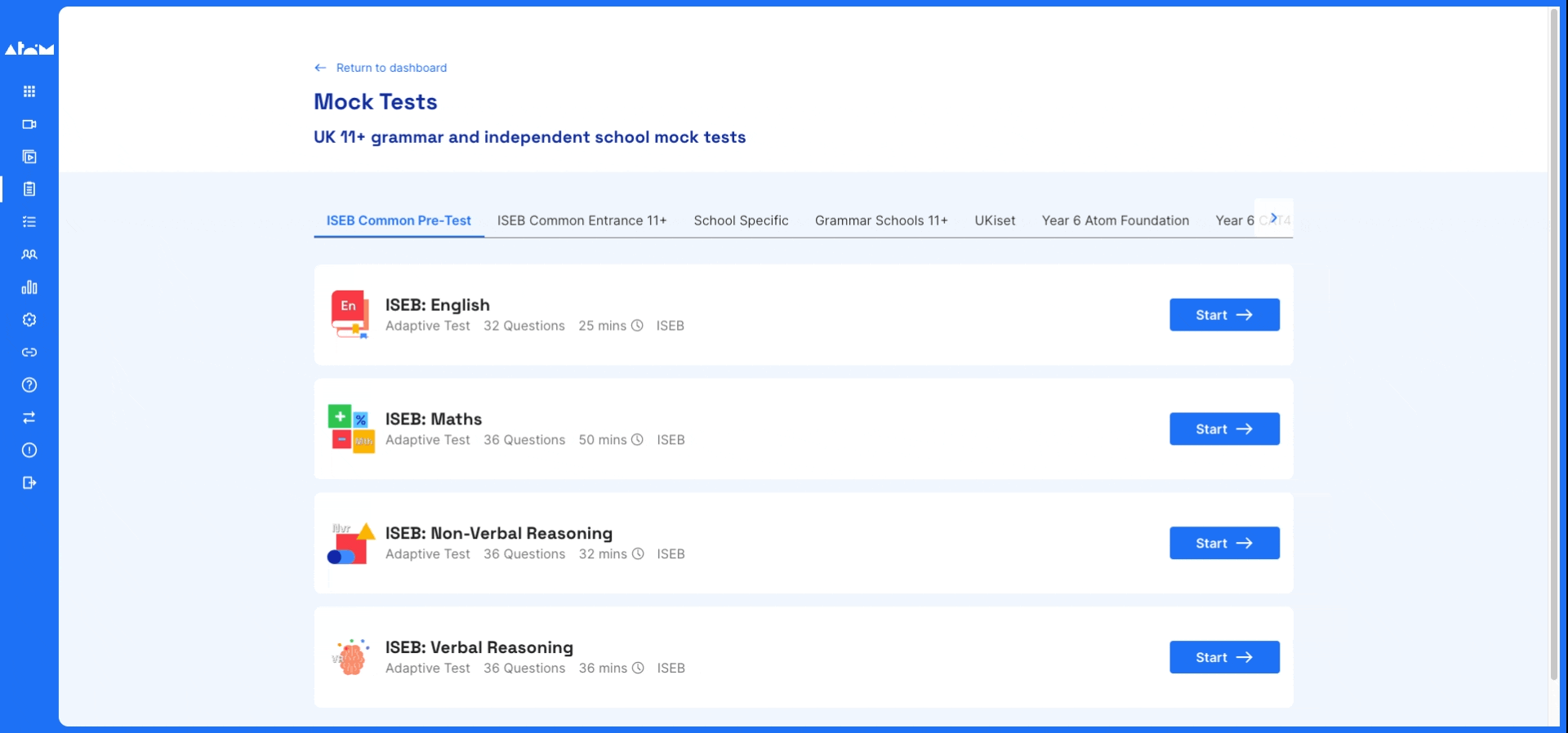Viewport: 1568px width, 733px height.
Task: Open the settings gear icon in sidebar
Action: tap(29, 320)
